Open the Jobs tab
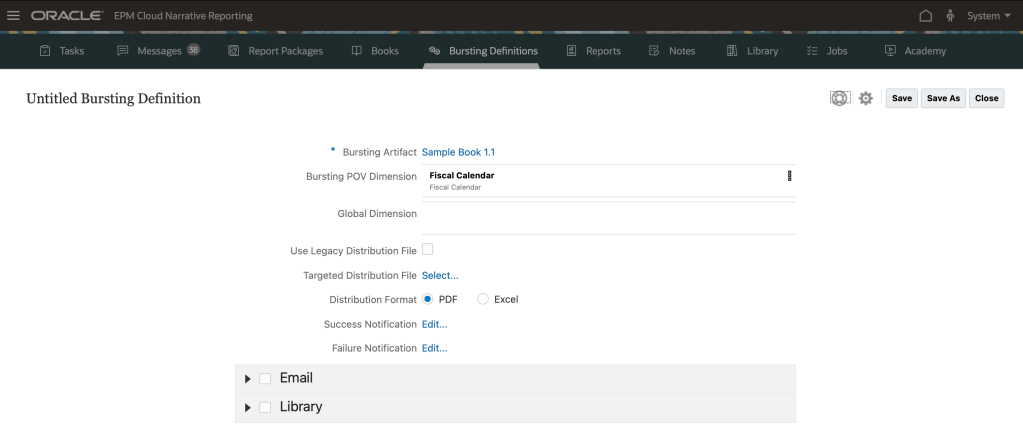 click(x=826, y=51)
